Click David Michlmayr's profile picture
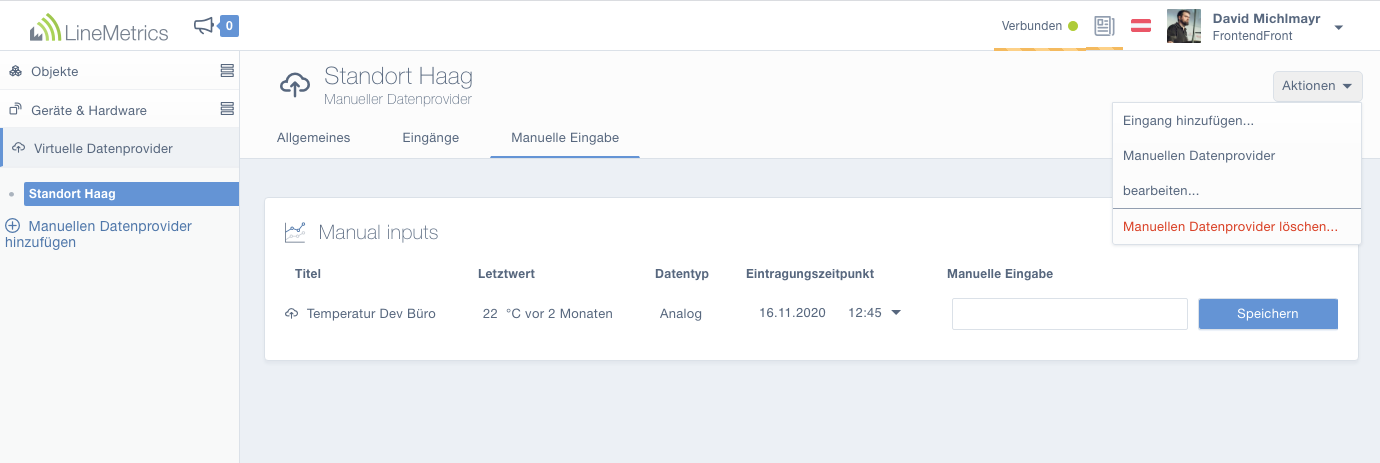This screenshot has height=463, width=1380. 1184,26
